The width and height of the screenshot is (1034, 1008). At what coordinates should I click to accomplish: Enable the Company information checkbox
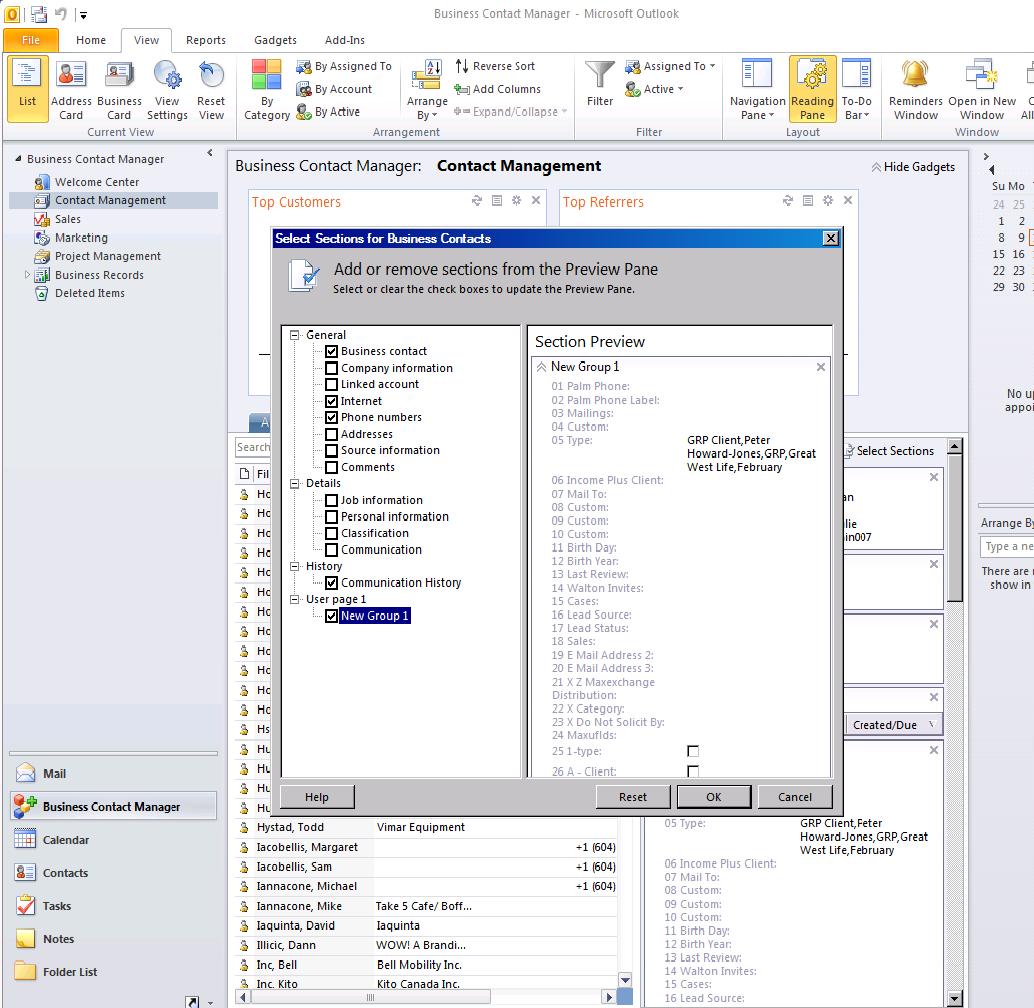click(332, 368)
